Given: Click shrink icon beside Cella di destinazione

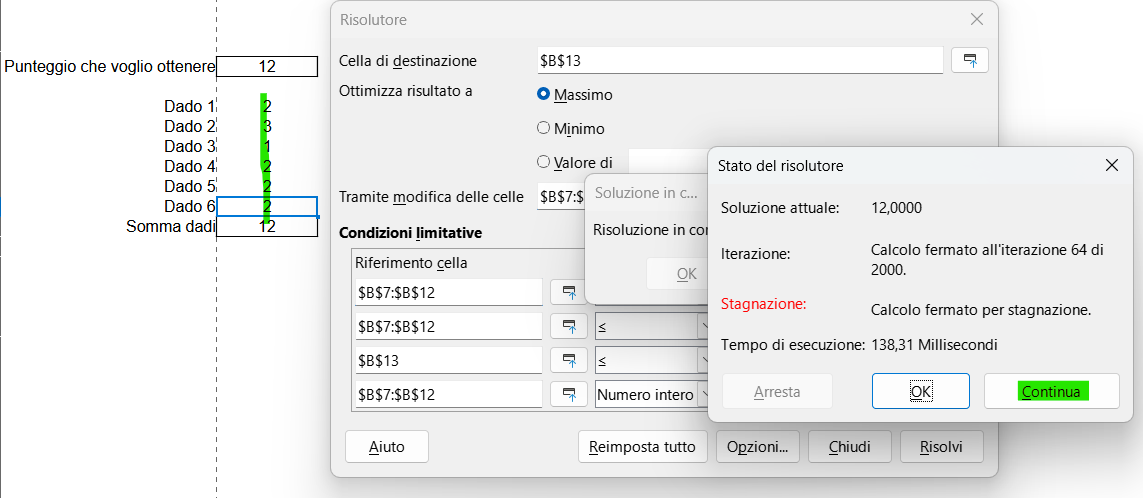Looking at the screenshot, I should click(x=969, y=61).
